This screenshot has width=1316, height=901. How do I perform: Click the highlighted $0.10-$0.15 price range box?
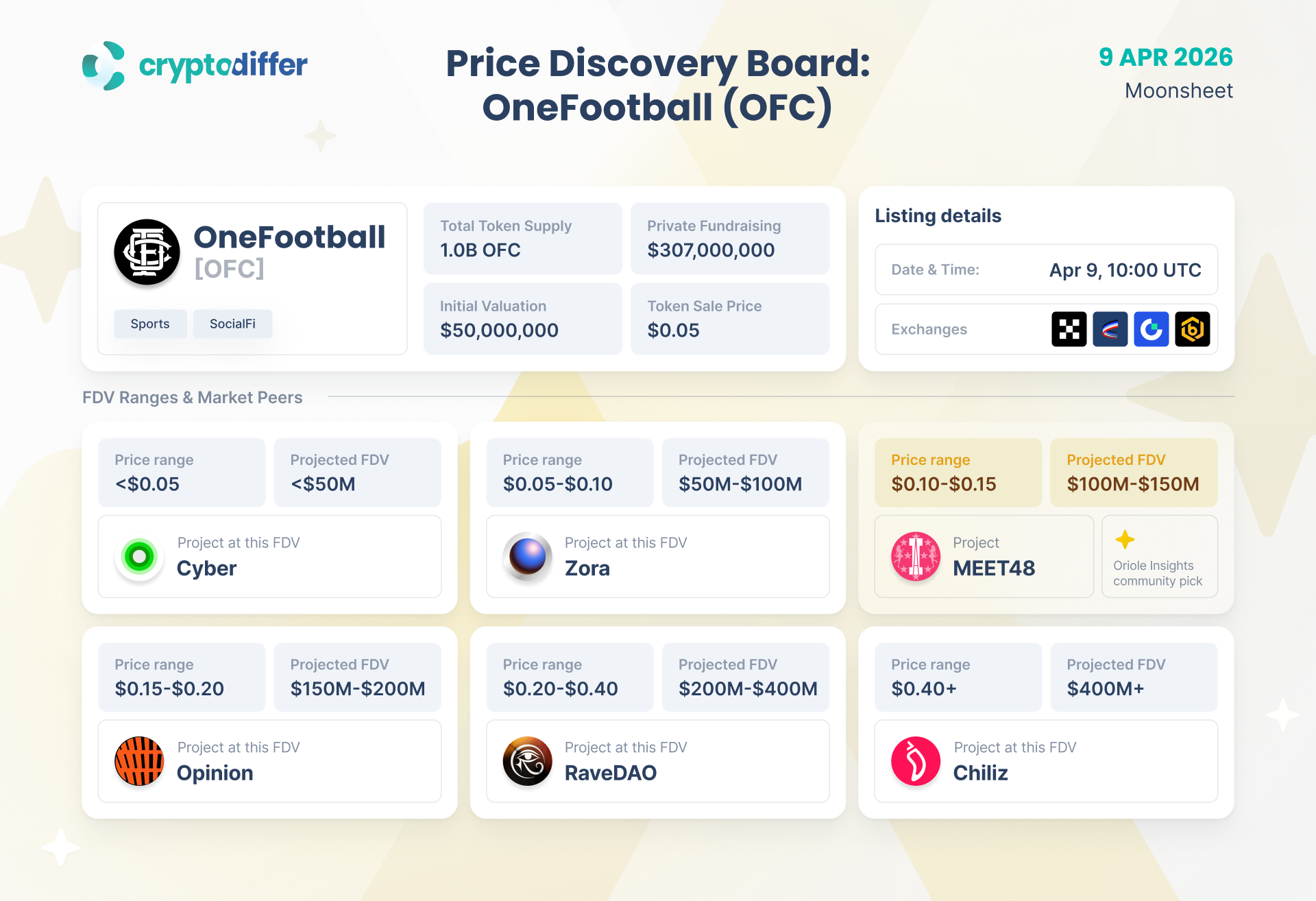pyautogui.click(x=958, y=472)
